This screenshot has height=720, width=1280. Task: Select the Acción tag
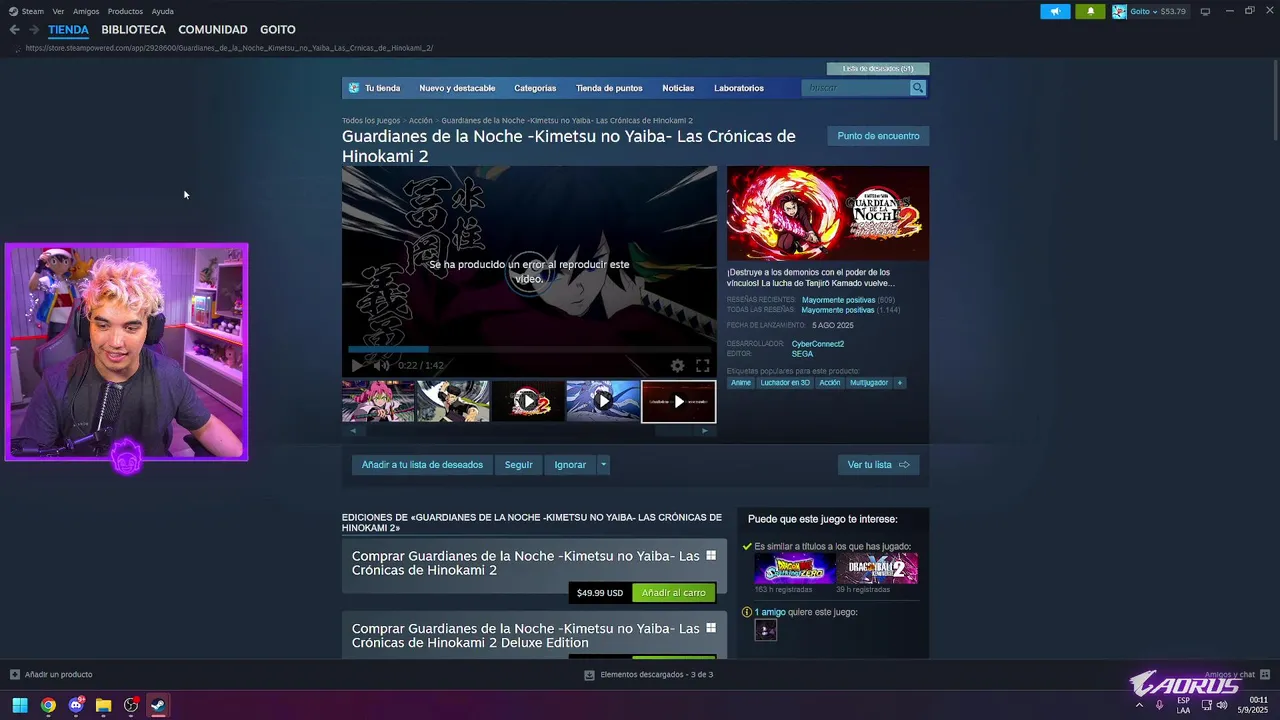pyautogui.click(x=830, y=383)
